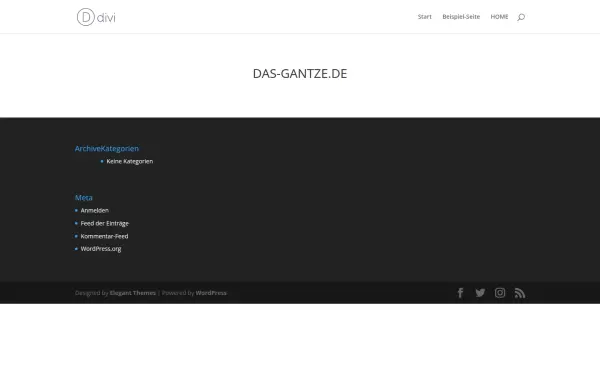
Task: Open the RSS feed icon in the footer
Action: (x=520, y=293)
